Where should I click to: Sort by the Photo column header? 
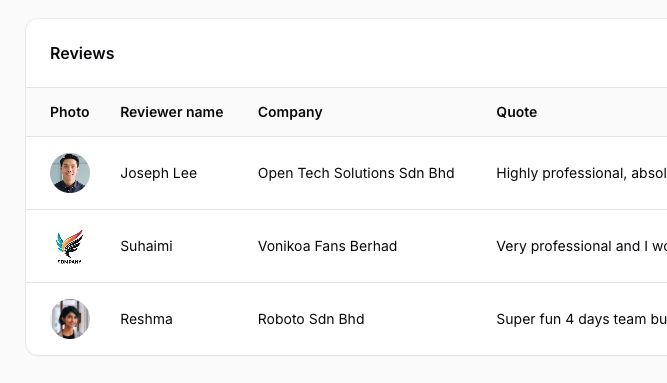click(x=70, y=112)
